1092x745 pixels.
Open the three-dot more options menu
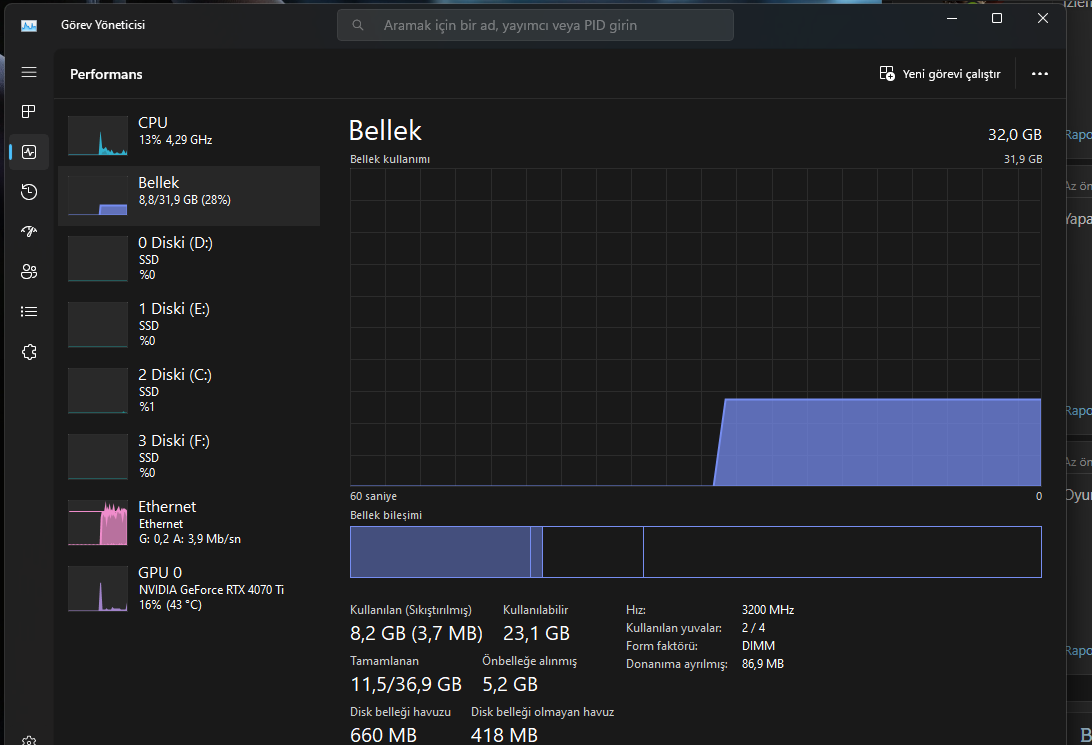tap(1040, 74)
